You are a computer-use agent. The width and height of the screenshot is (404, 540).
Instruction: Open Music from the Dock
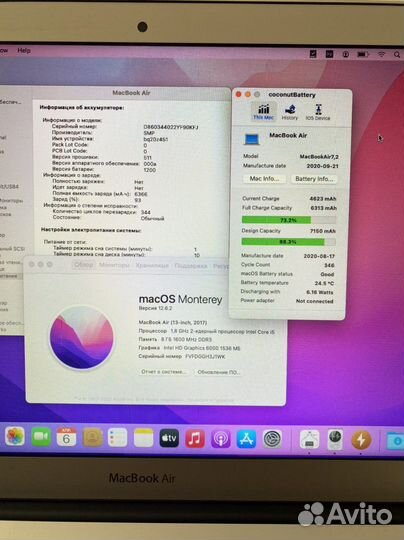click(195, 439)
